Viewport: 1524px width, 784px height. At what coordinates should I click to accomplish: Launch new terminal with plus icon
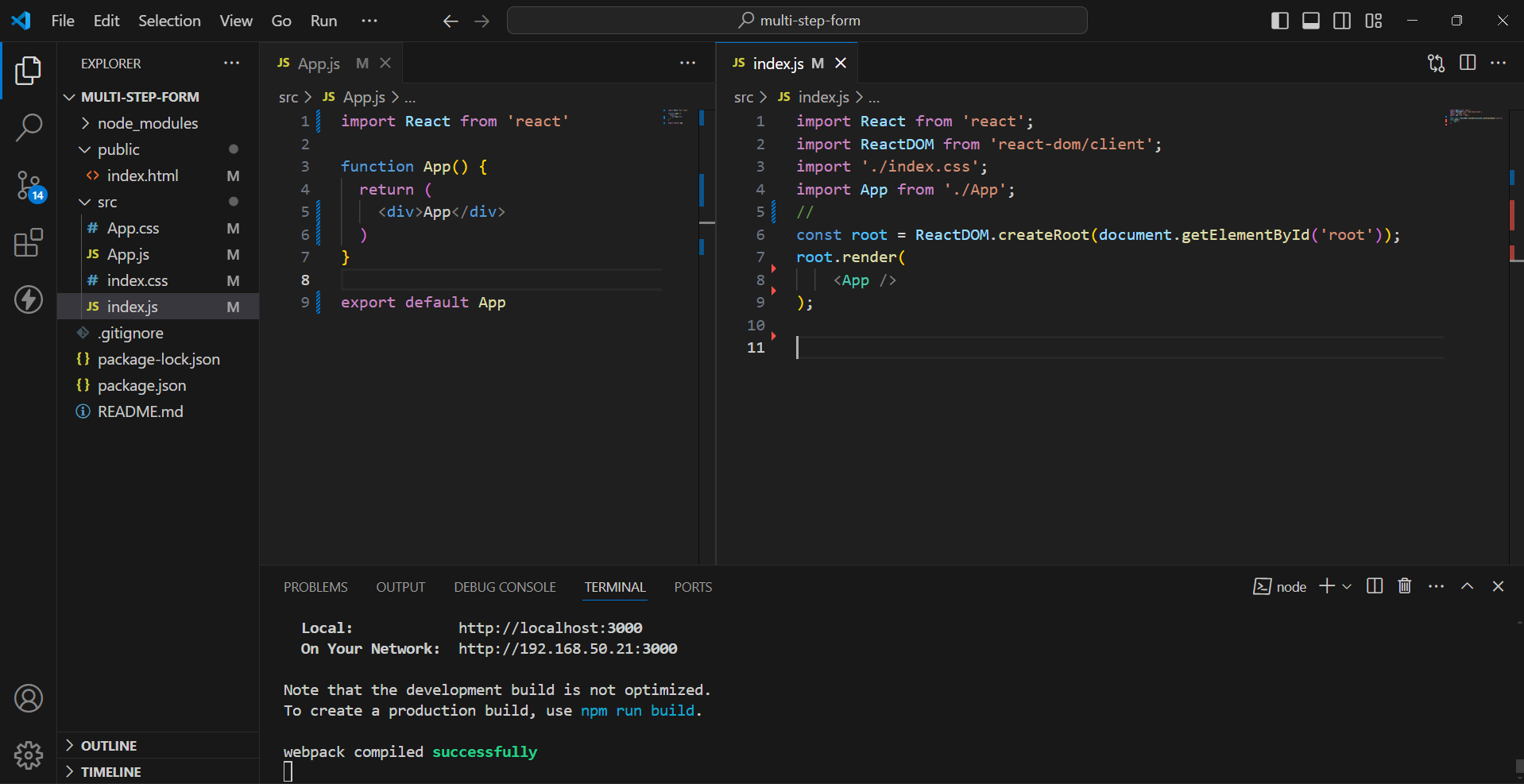pos(1327,586)
